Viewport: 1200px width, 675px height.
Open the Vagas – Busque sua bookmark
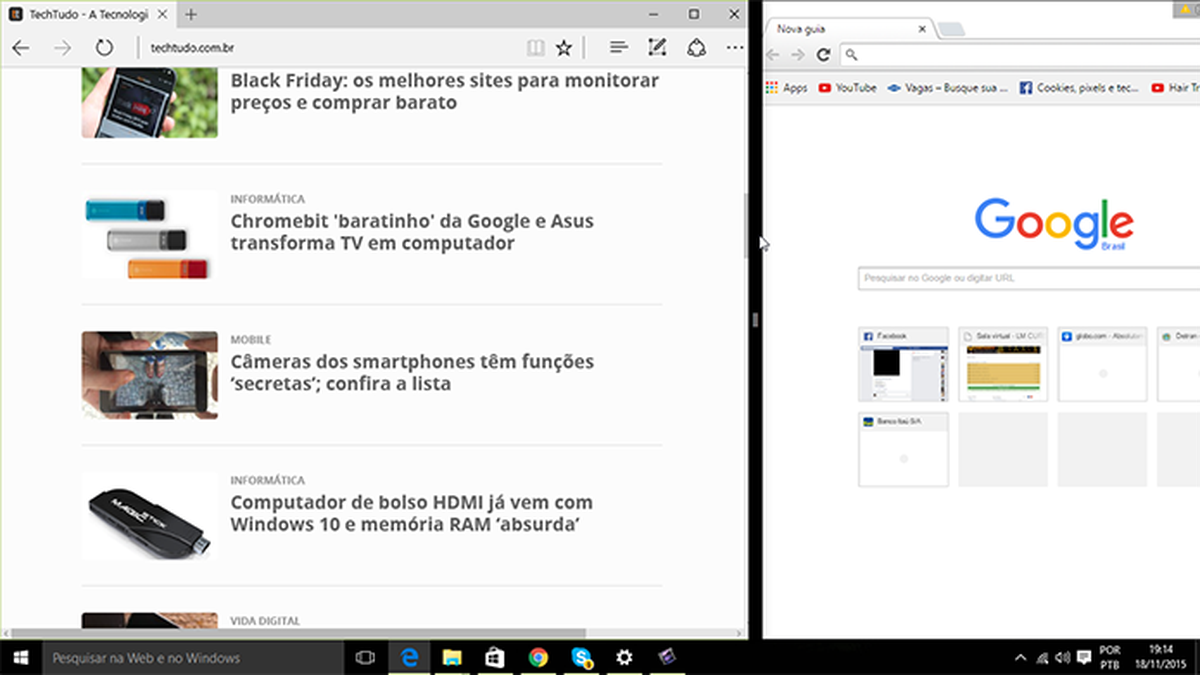coord(948,88)
